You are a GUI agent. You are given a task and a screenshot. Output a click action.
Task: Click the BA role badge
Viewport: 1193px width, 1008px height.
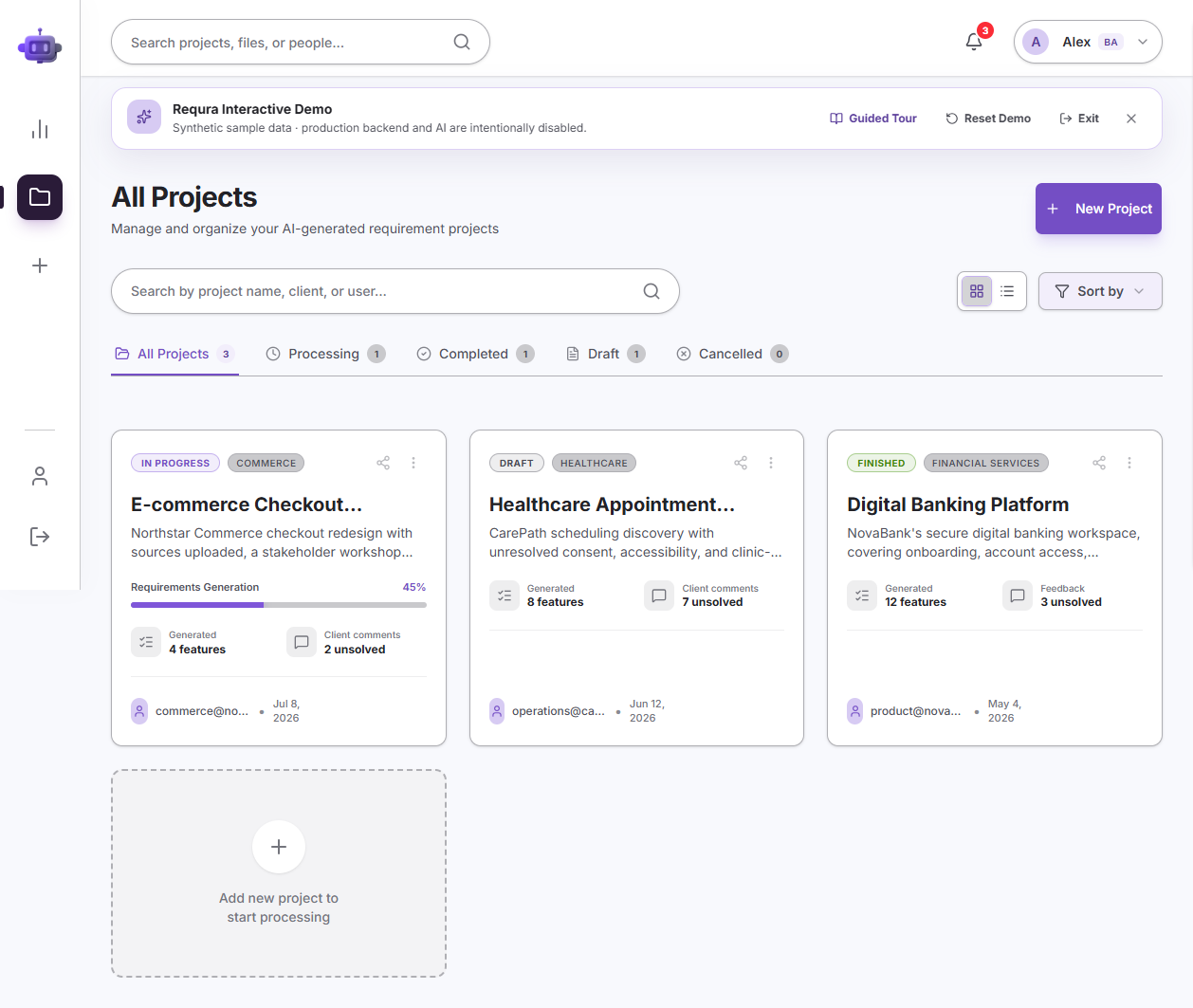click(1110, 42)
